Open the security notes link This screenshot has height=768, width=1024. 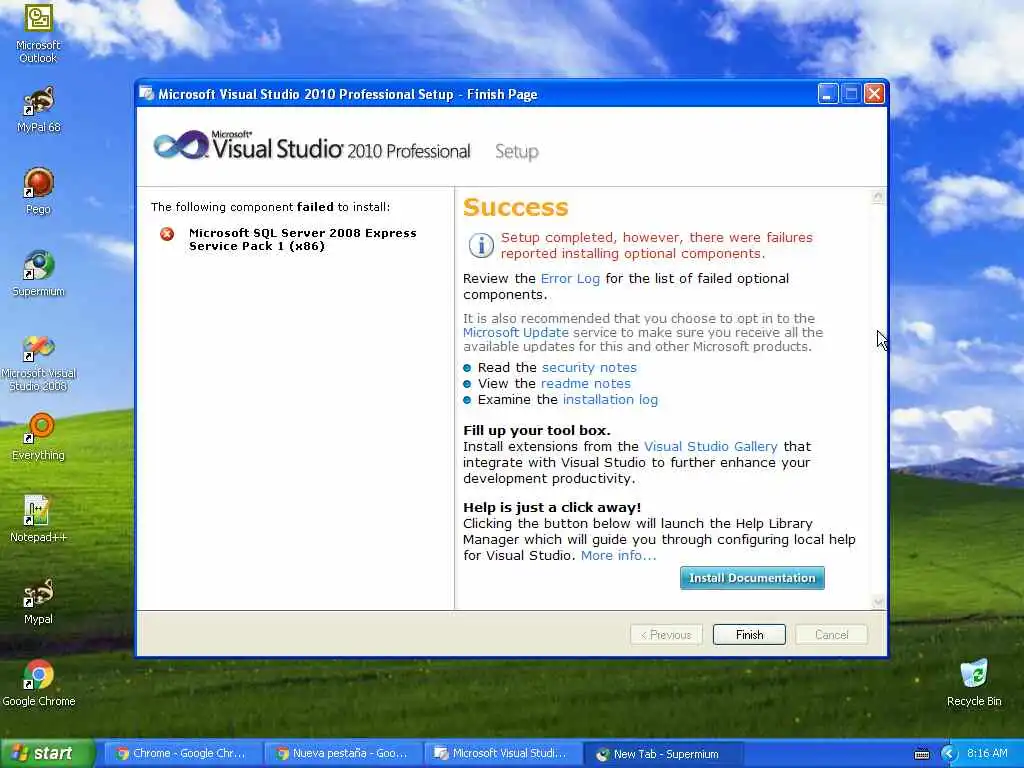click(x=589, y=368)
